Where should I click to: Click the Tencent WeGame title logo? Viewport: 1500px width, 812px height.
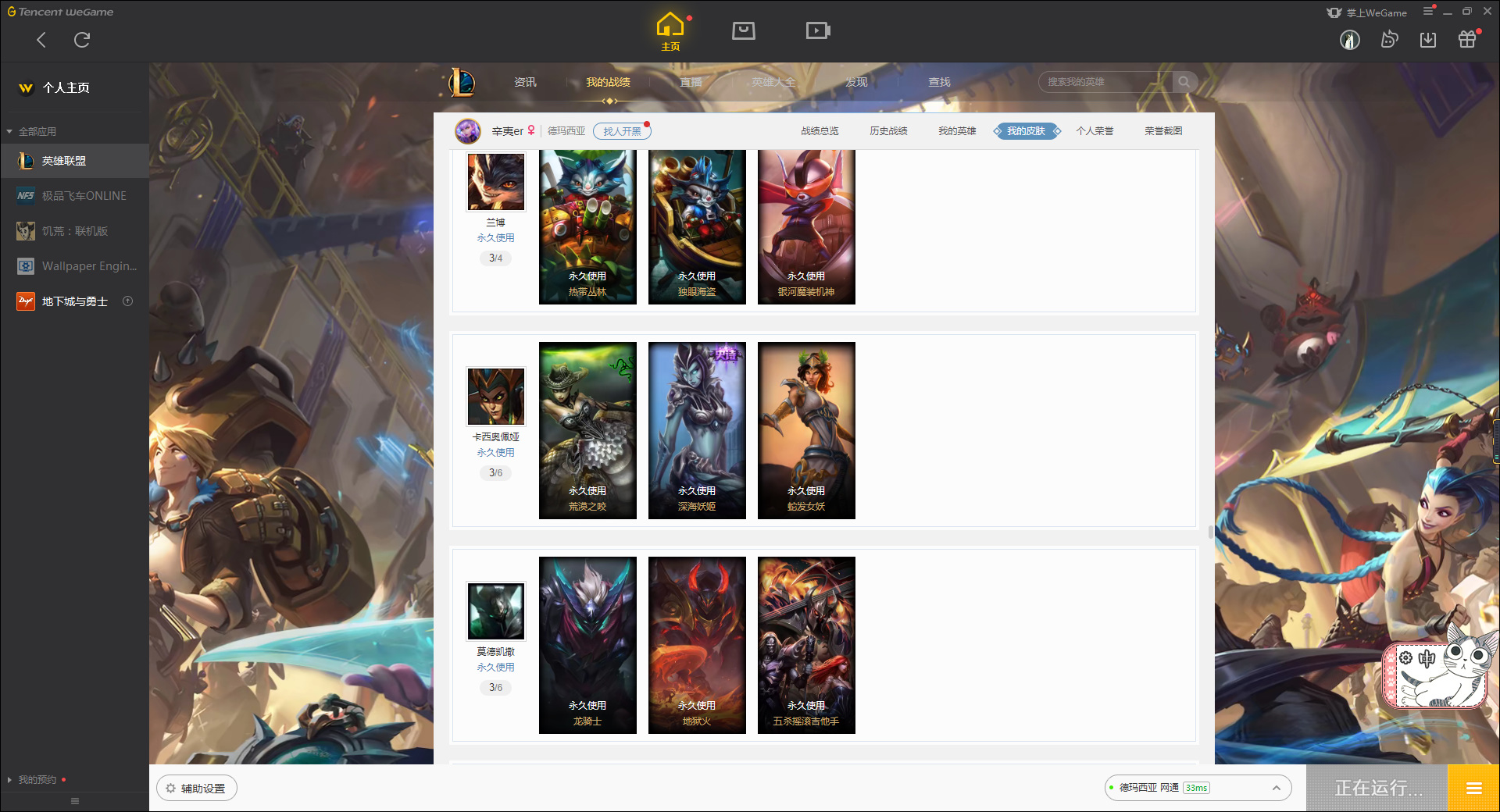60,12
